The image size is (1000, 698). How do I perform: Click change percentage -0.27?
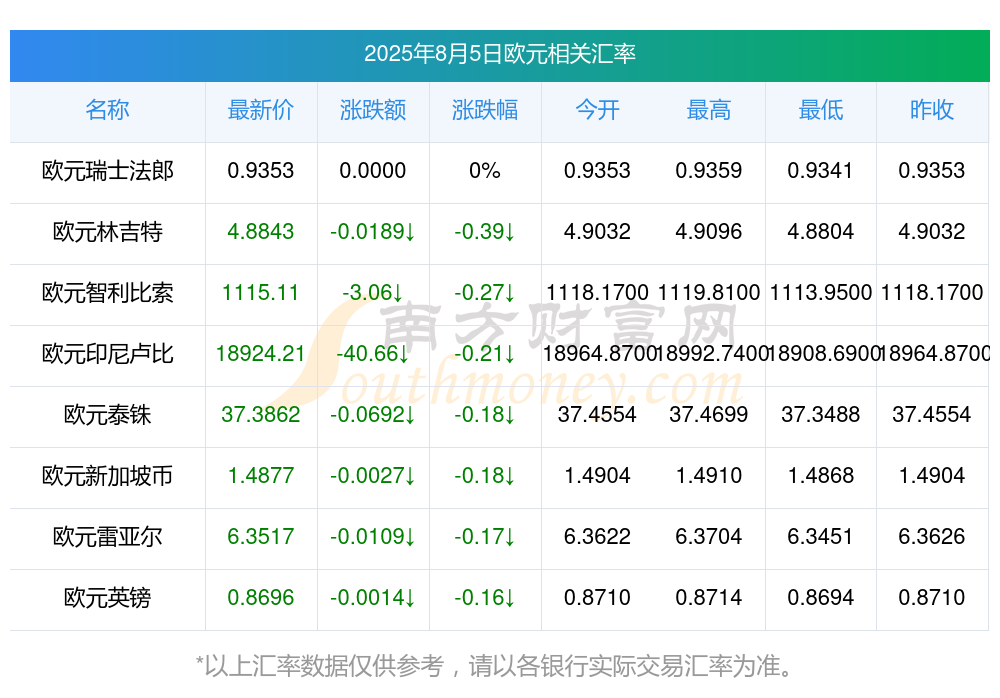click(x=485, y=293)
